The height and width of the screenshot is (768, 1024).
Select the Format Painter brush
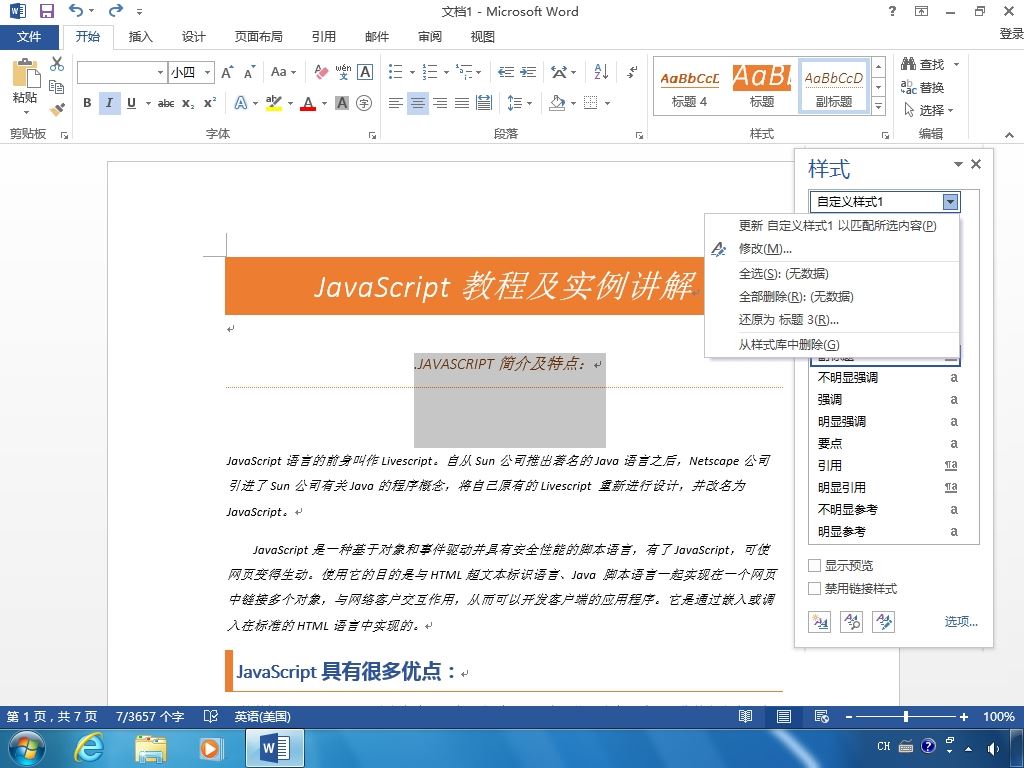pos(57,108)
